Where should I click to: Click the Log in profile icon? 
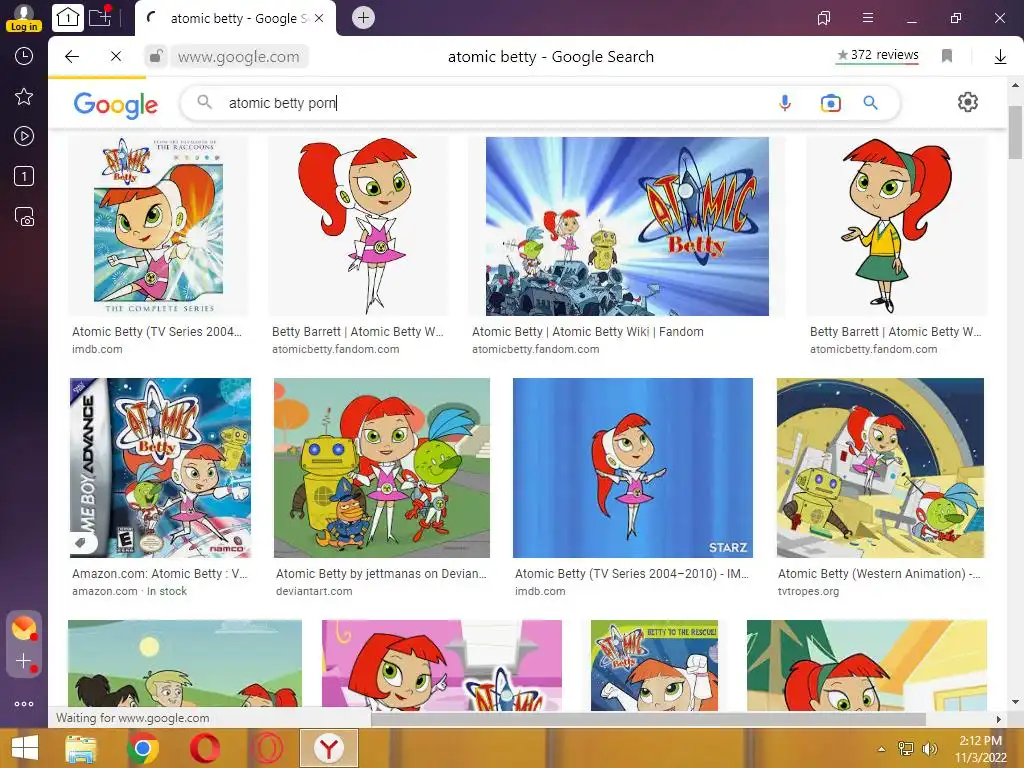(x=24, y=18)
